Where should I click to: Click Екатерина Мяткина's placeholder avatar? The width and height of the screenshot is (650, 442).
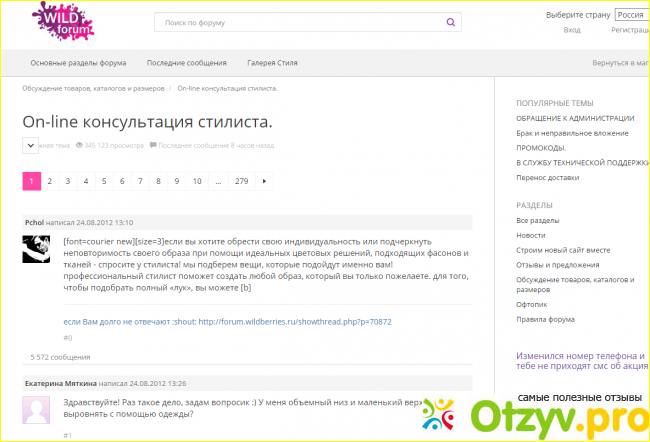coord(36,410)
